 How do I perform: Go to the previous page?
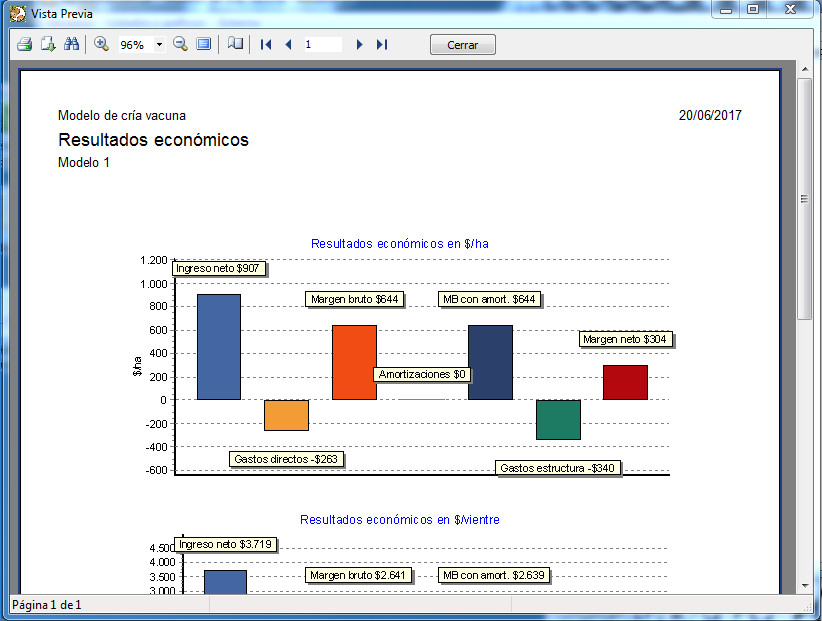[288, 45]
